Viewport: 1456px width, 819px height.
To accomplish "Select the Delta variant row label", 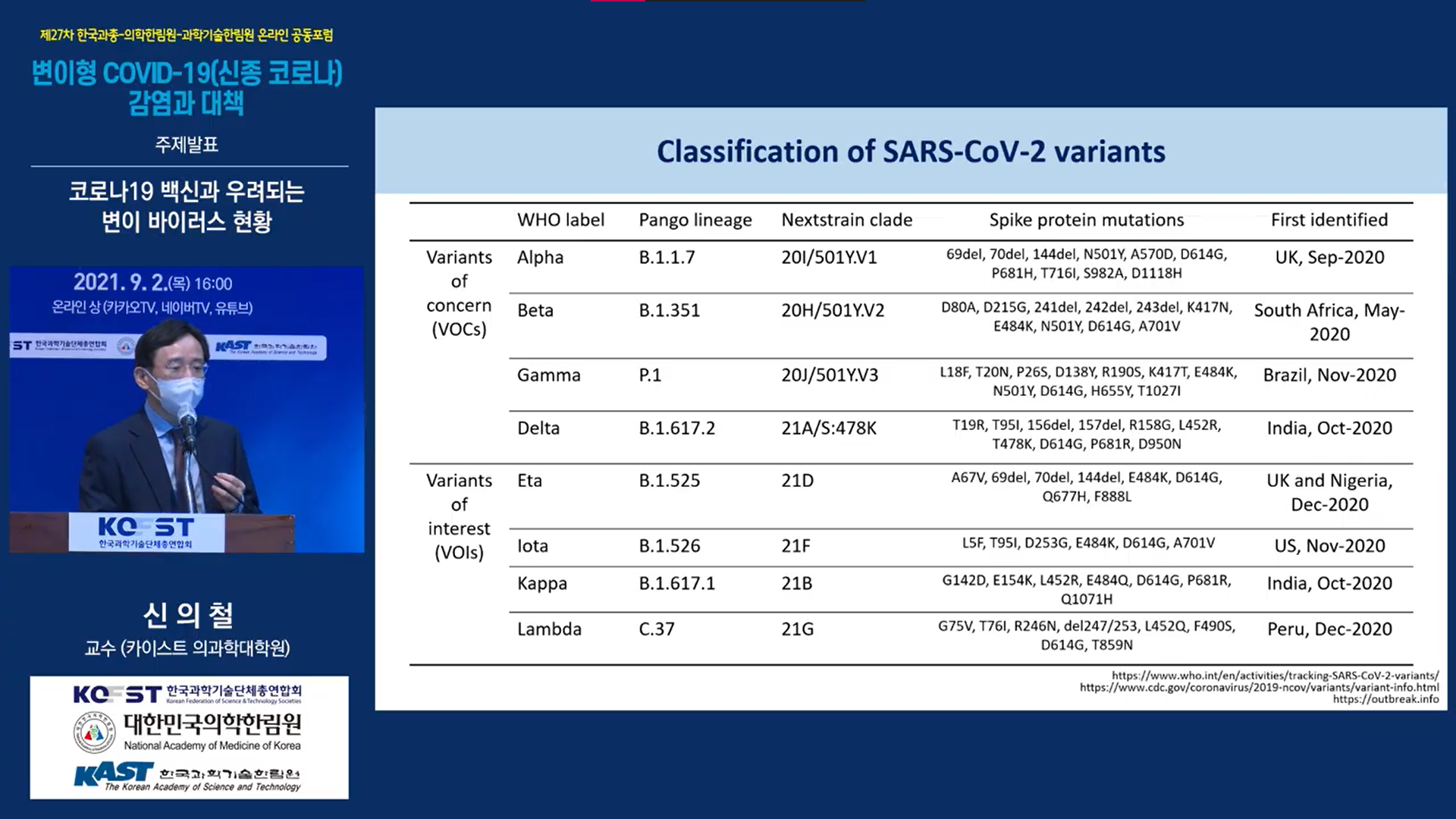I will coord(538,428).
